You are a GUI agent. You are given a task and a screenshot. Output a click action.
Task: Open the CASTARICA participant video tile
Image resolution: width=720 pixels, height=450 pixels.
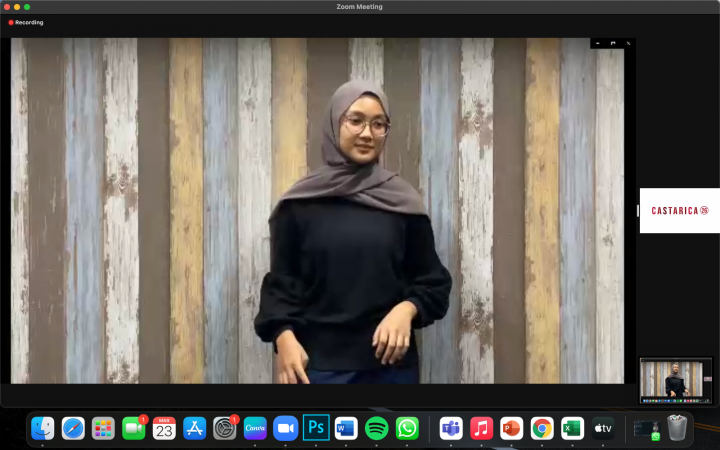coord(679,211)
